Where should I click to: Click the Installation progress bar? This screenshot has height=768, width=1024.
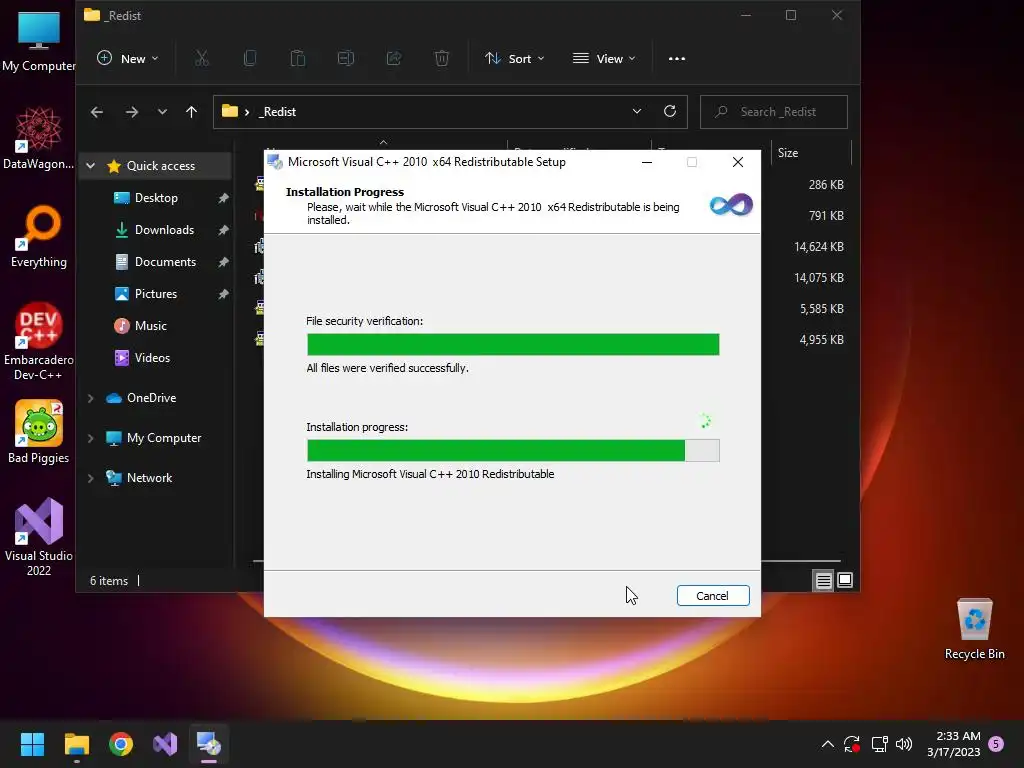513,451
